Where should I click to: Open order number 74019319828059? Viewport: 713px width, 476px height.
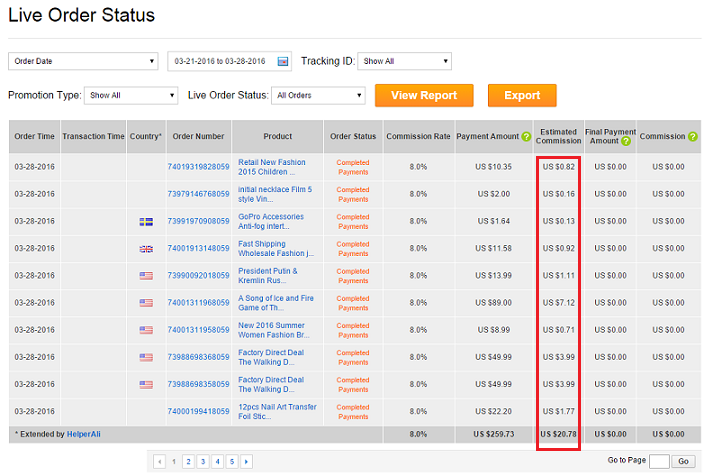pyautogui.click(x=198, y=167)
